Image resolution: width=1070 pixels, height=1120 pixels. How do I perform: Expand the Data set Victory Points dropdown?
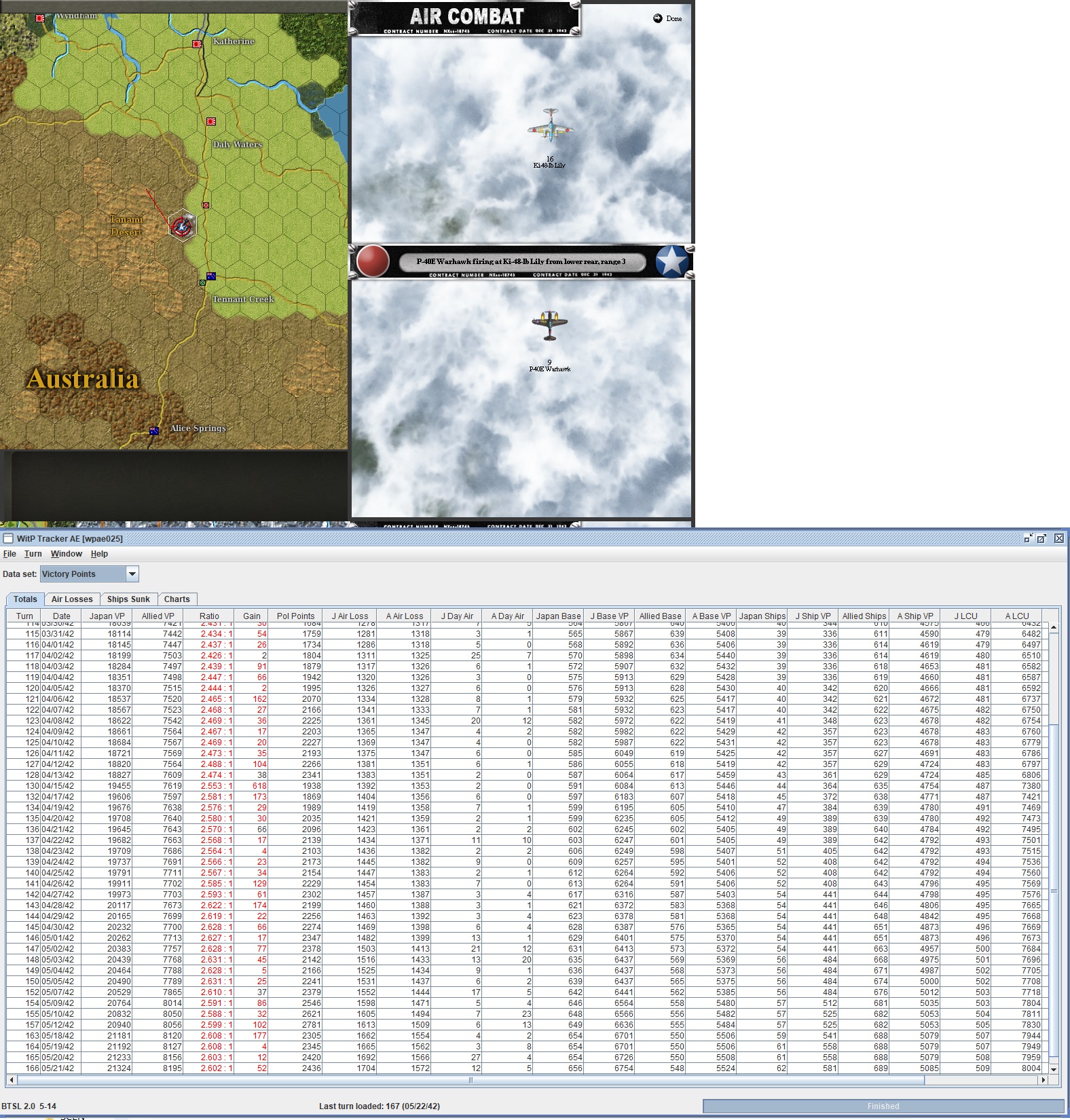click(x=132, y=574)
